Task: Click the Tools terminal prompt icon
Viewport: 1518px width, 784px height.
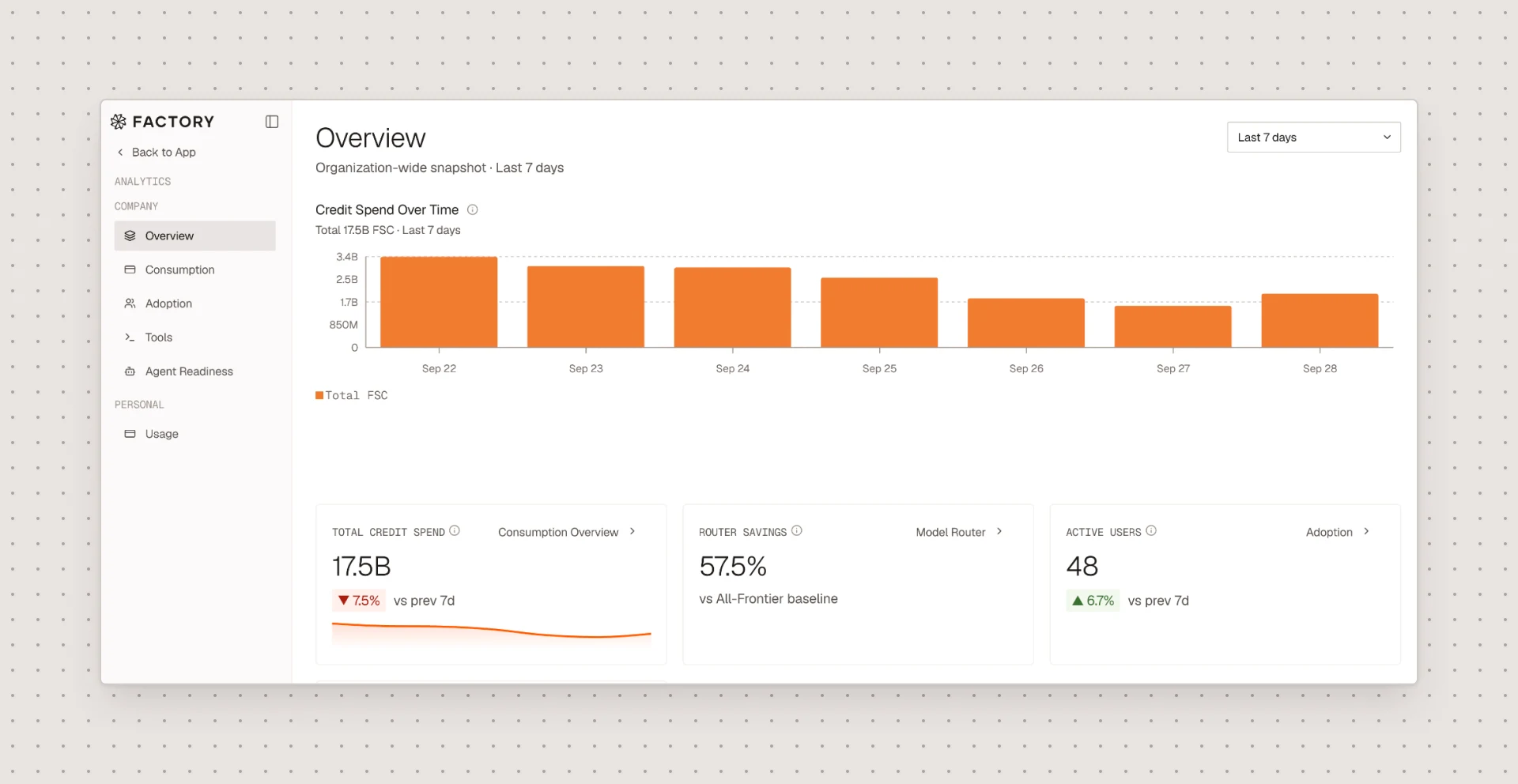Action: pyautogui.click(x=130, y=337)
